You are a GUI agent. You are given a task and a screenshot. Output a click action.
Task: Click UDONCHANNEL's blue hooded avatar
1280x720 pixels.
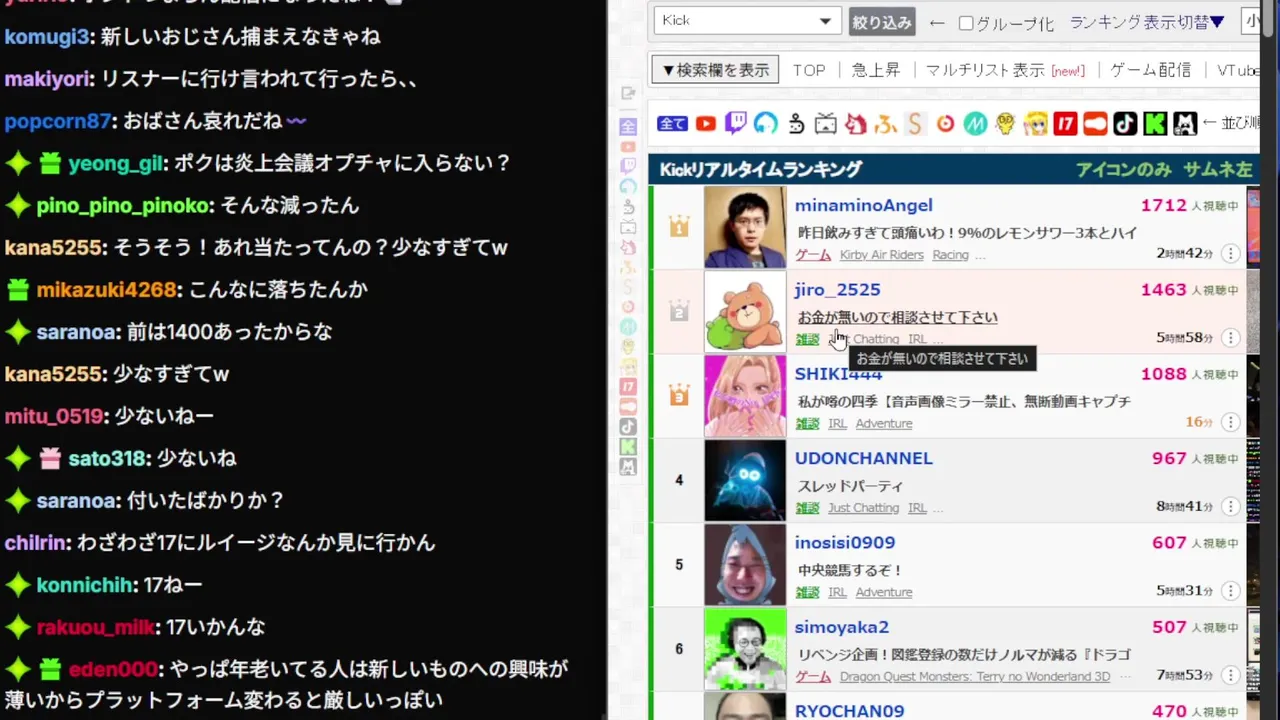point(745,480)
